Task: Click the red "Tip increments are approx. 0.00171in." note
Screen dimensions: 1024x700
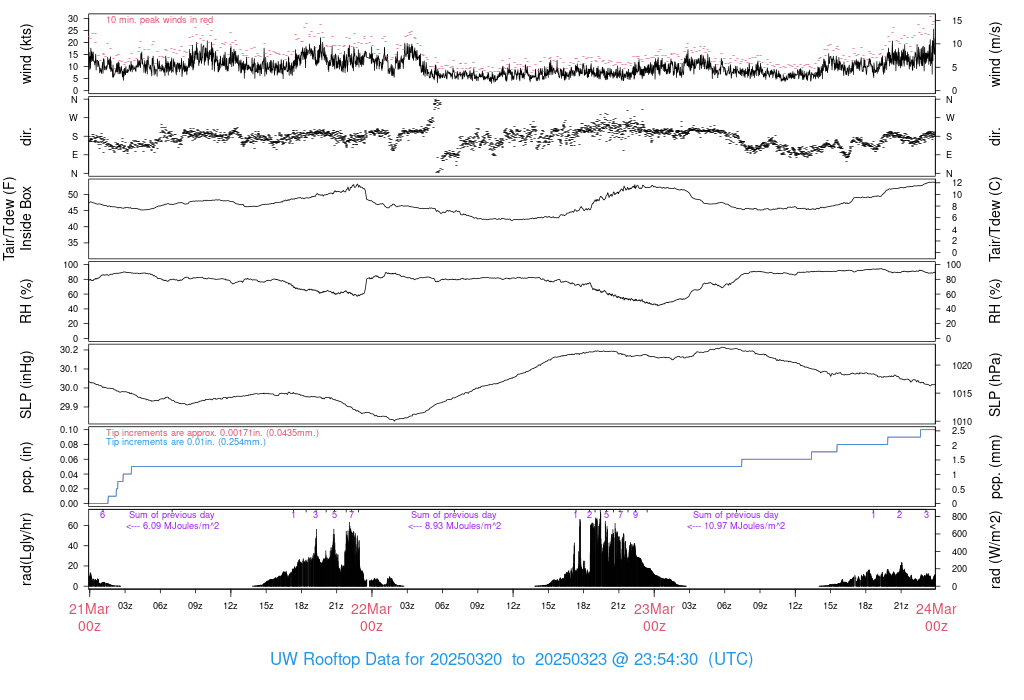Action: pos(212,432)
